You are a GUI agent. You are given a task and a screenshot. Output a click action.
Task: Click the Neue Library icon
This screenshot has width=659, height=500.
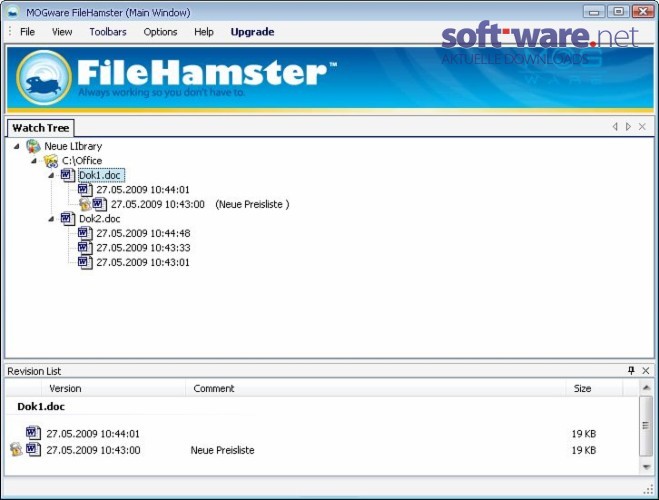[33, 146]
